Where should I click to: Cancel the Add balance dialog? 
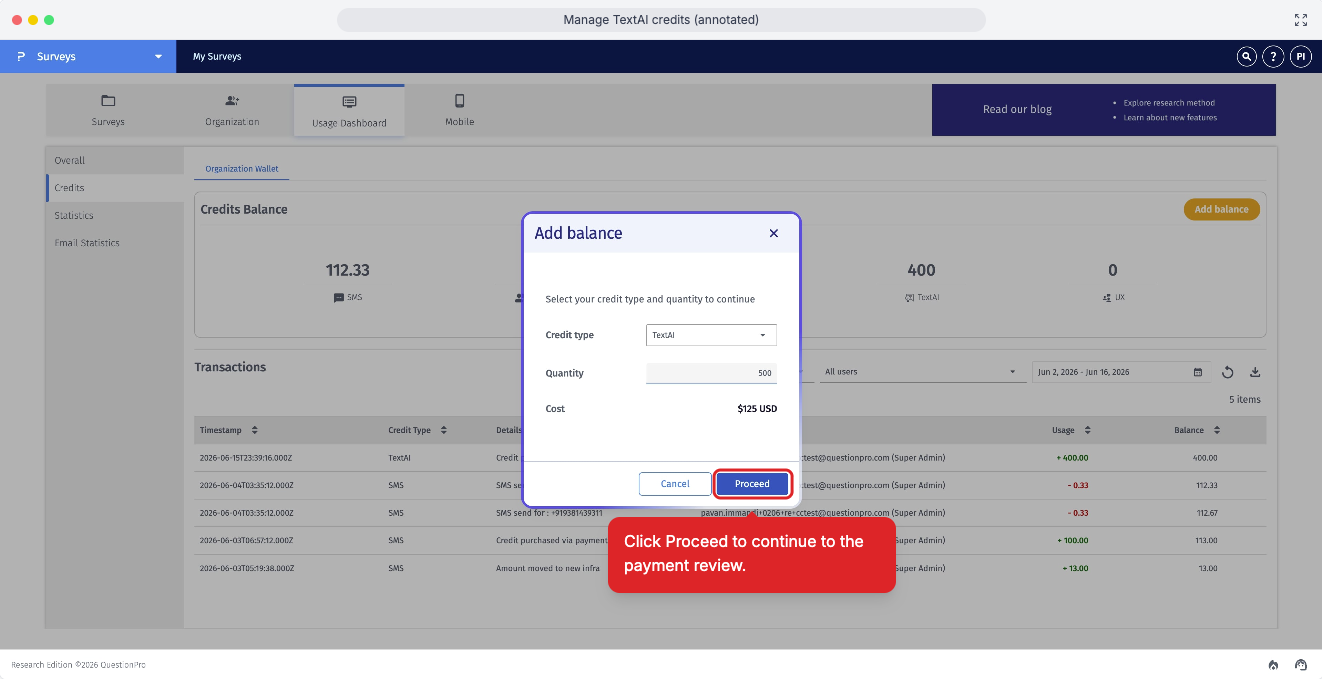coord(675,484)
